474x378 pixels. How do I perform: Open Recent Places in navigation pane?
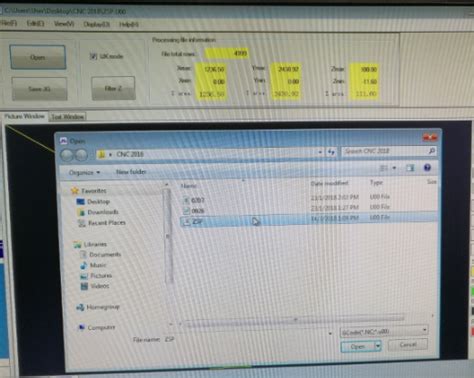click(x=102, y=223)
